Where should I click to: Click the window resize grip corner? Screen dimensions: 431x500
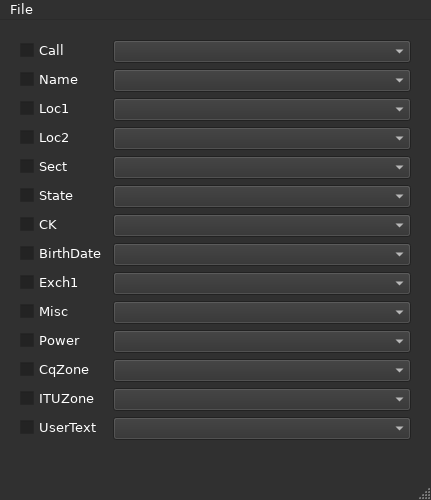point(425,494)
